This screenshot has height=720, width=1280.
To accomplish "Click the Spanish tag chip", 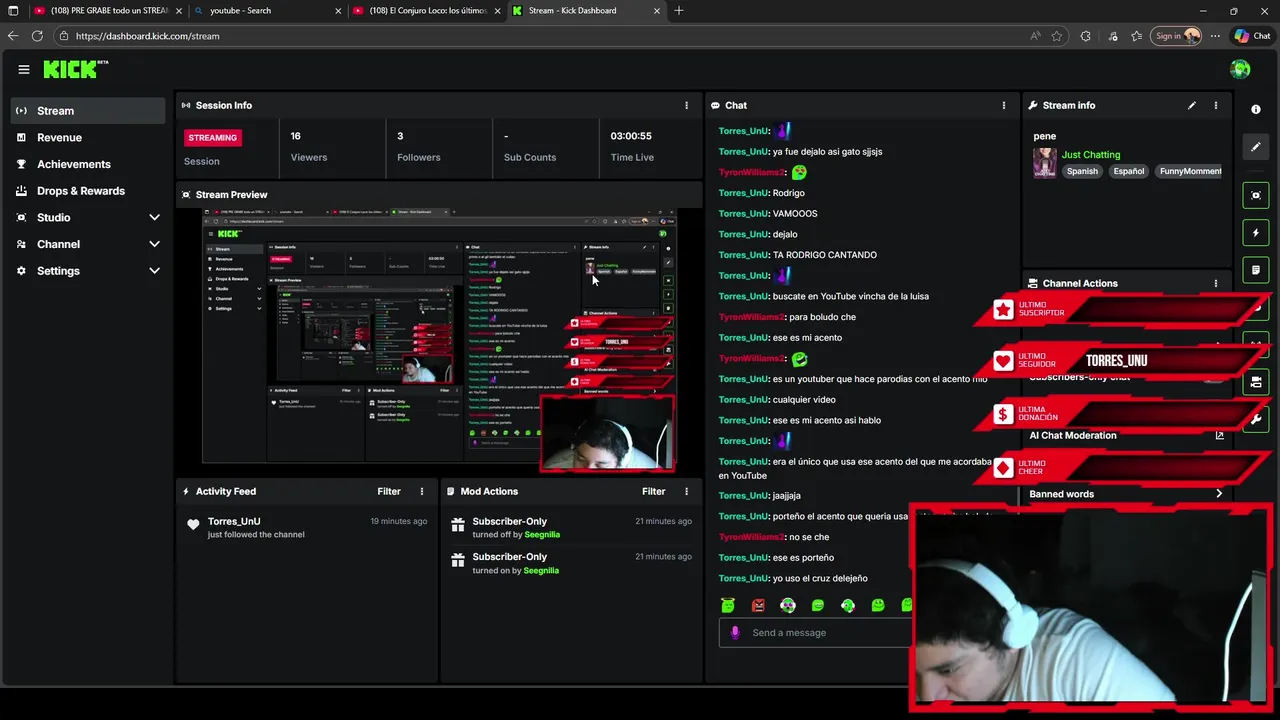I will pos(1082,171).
